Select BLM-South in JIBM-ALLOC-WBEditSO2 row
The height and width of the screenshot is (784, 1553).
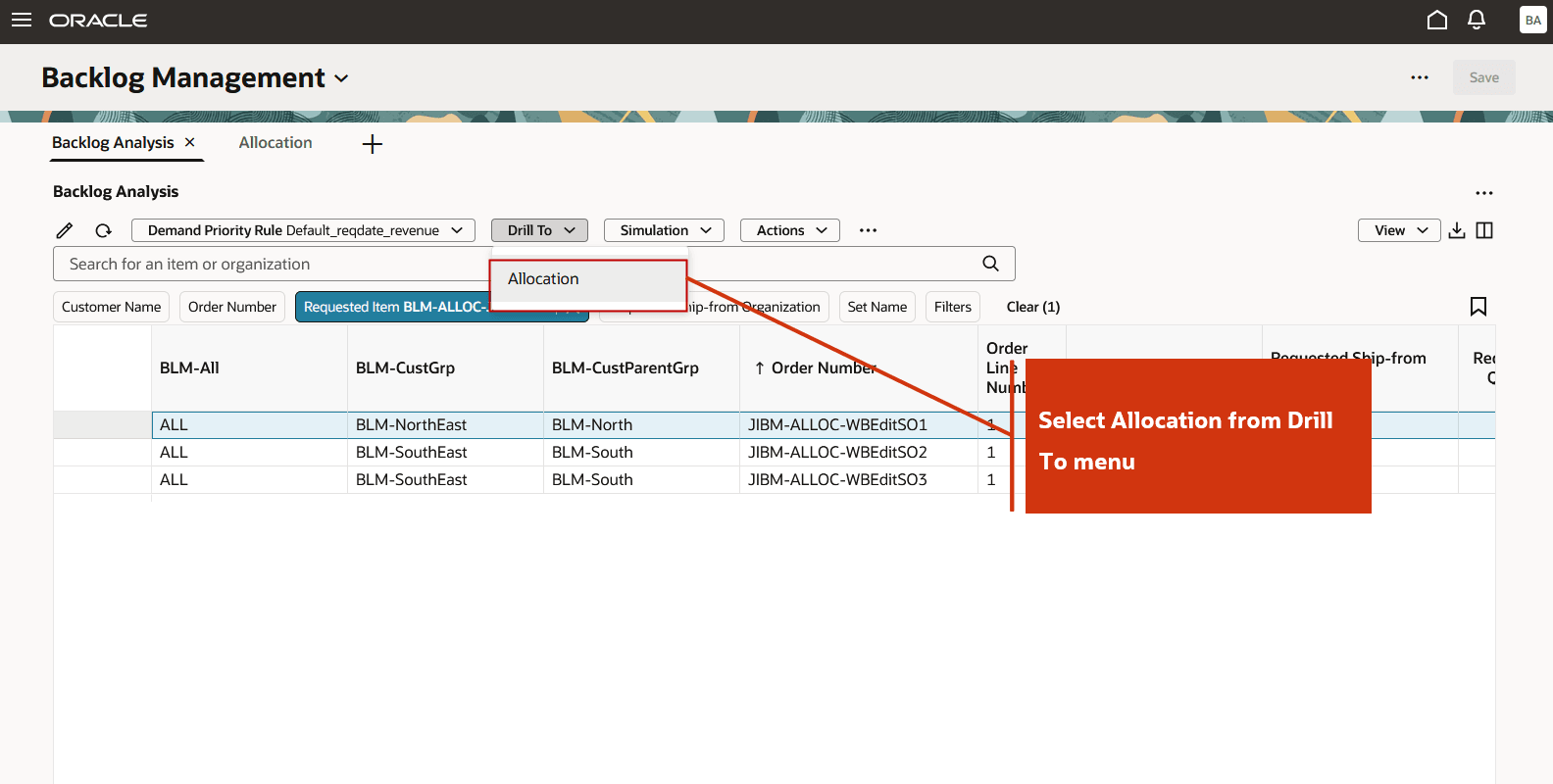(641, 452)
